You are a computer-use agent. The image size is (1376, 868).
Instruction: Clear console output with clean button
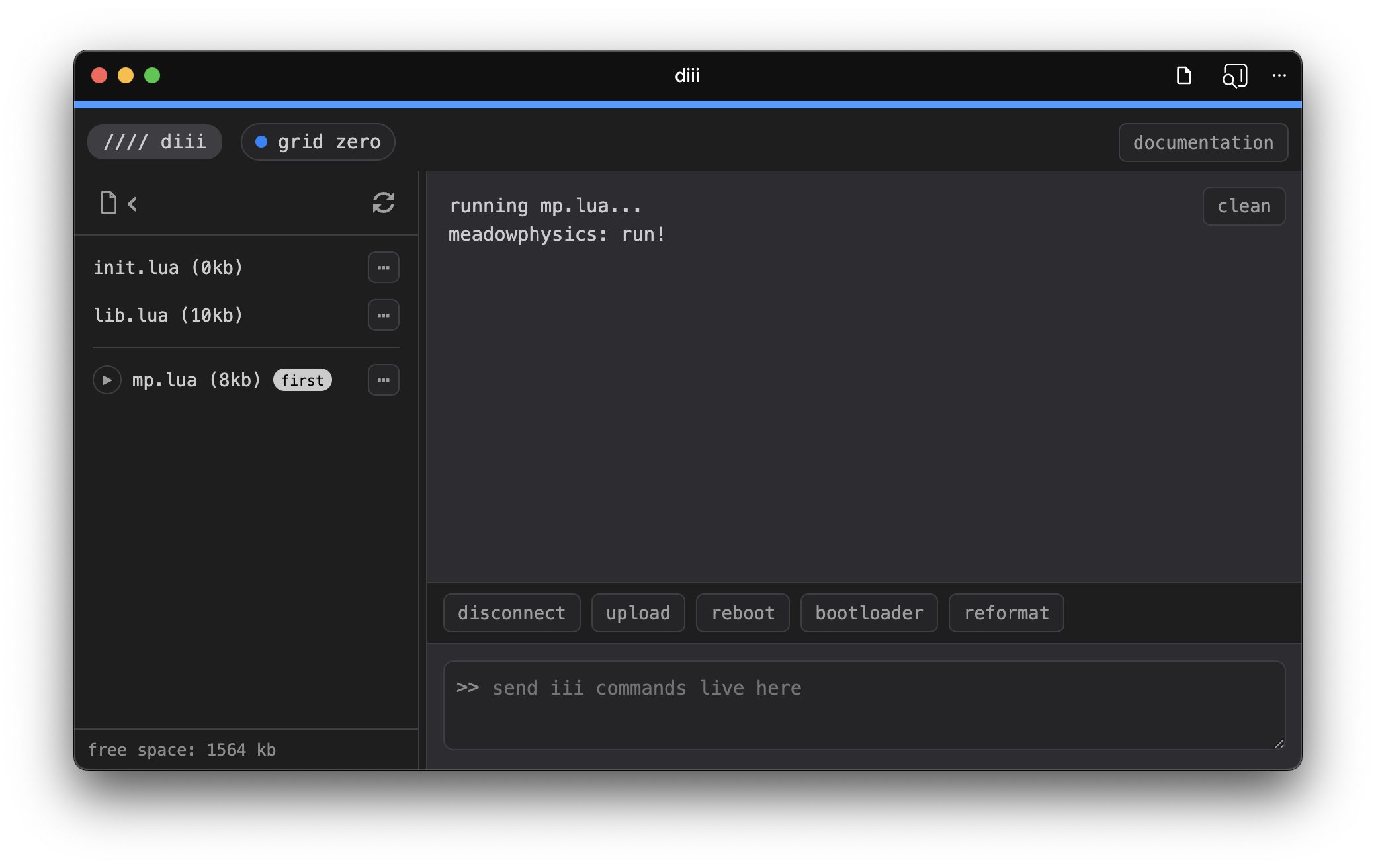point(1244,206)
